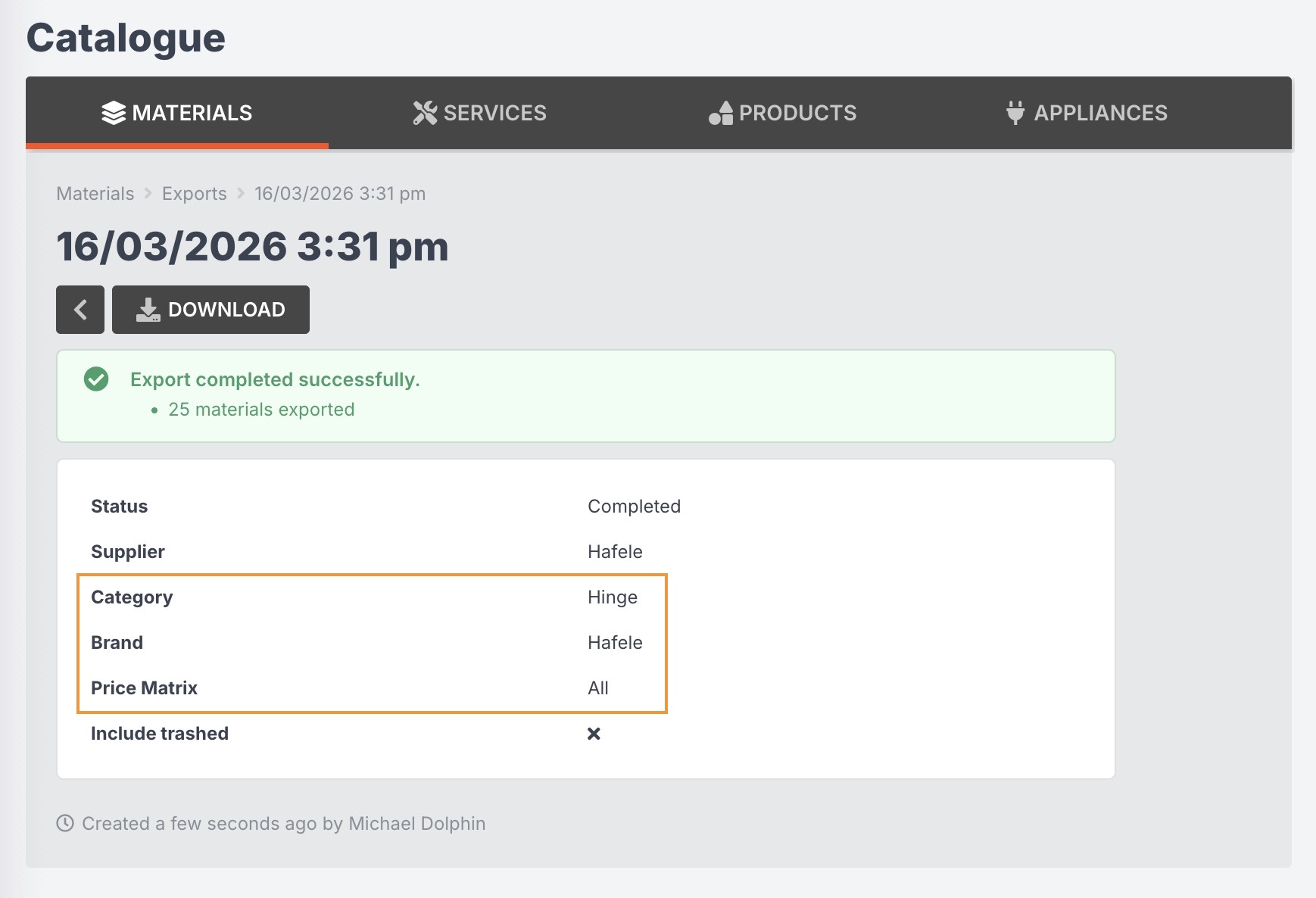Click the 'Brand' field label
The image size is (1316, 898).
click(x=117, y=643)
